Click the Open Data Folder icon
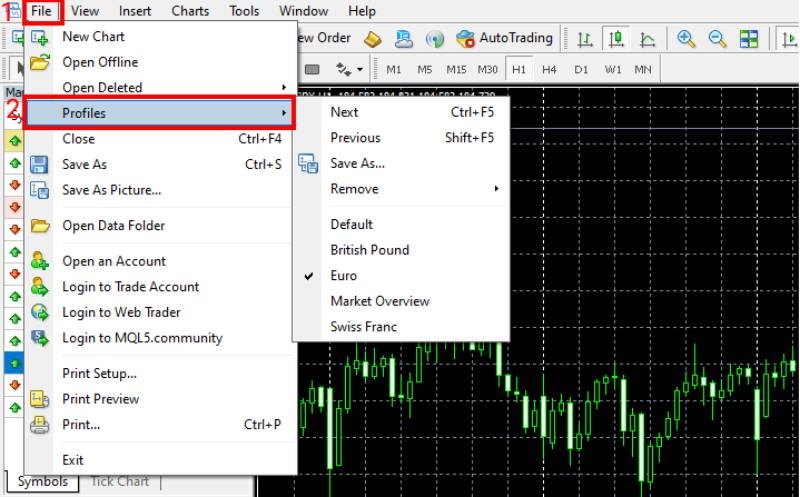The width and height of the screenshot is (800, 497). 39,226
